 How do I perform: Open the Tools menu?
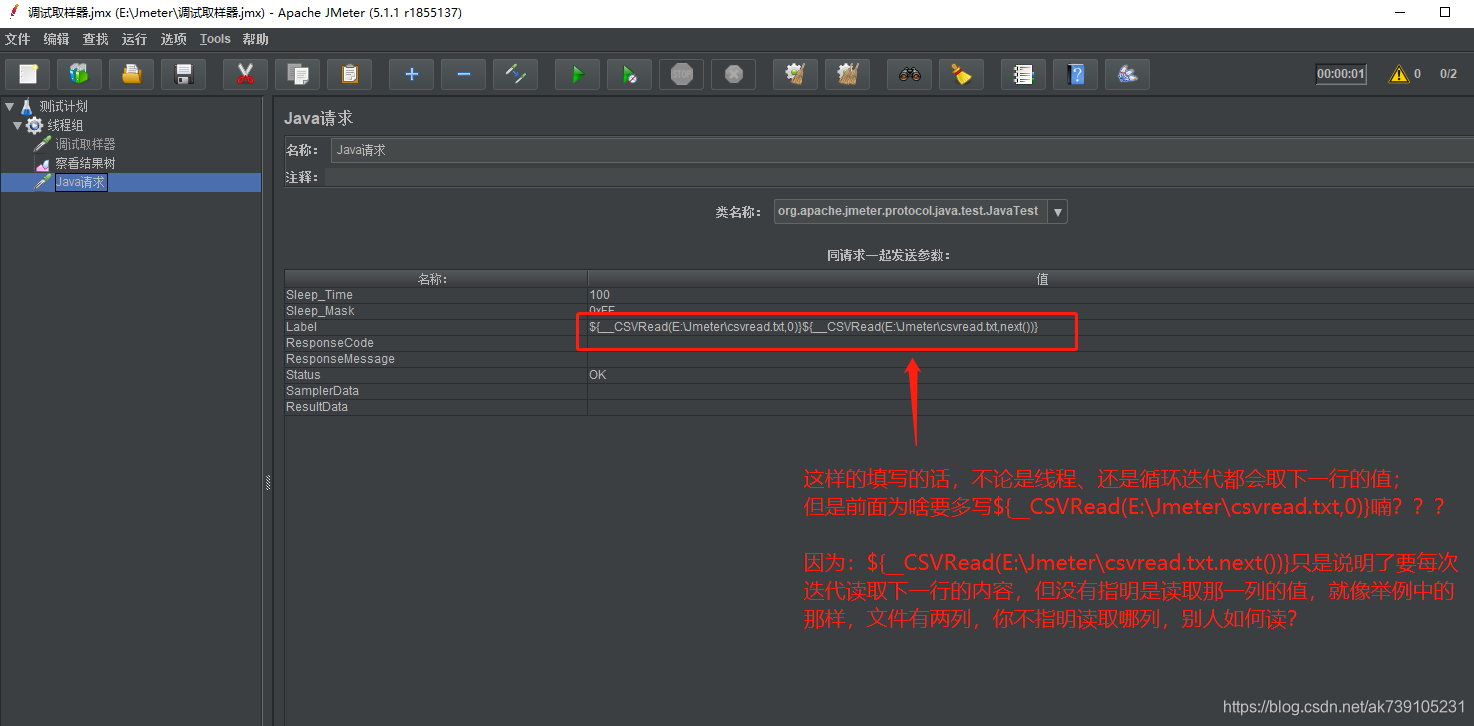215,39
